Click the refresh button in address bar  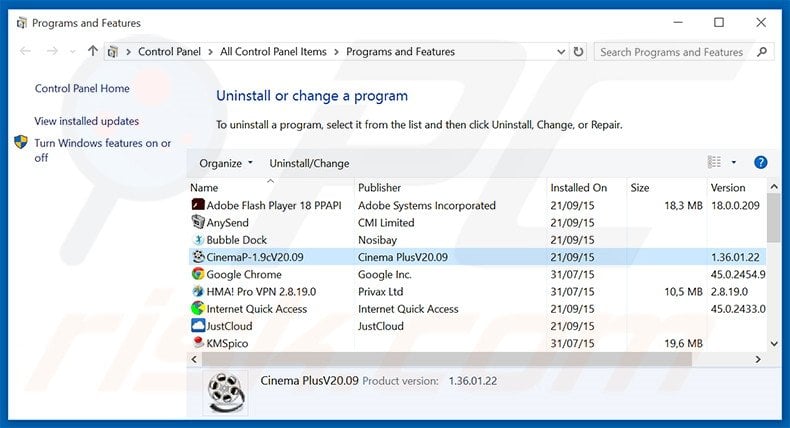click(578, 51)
